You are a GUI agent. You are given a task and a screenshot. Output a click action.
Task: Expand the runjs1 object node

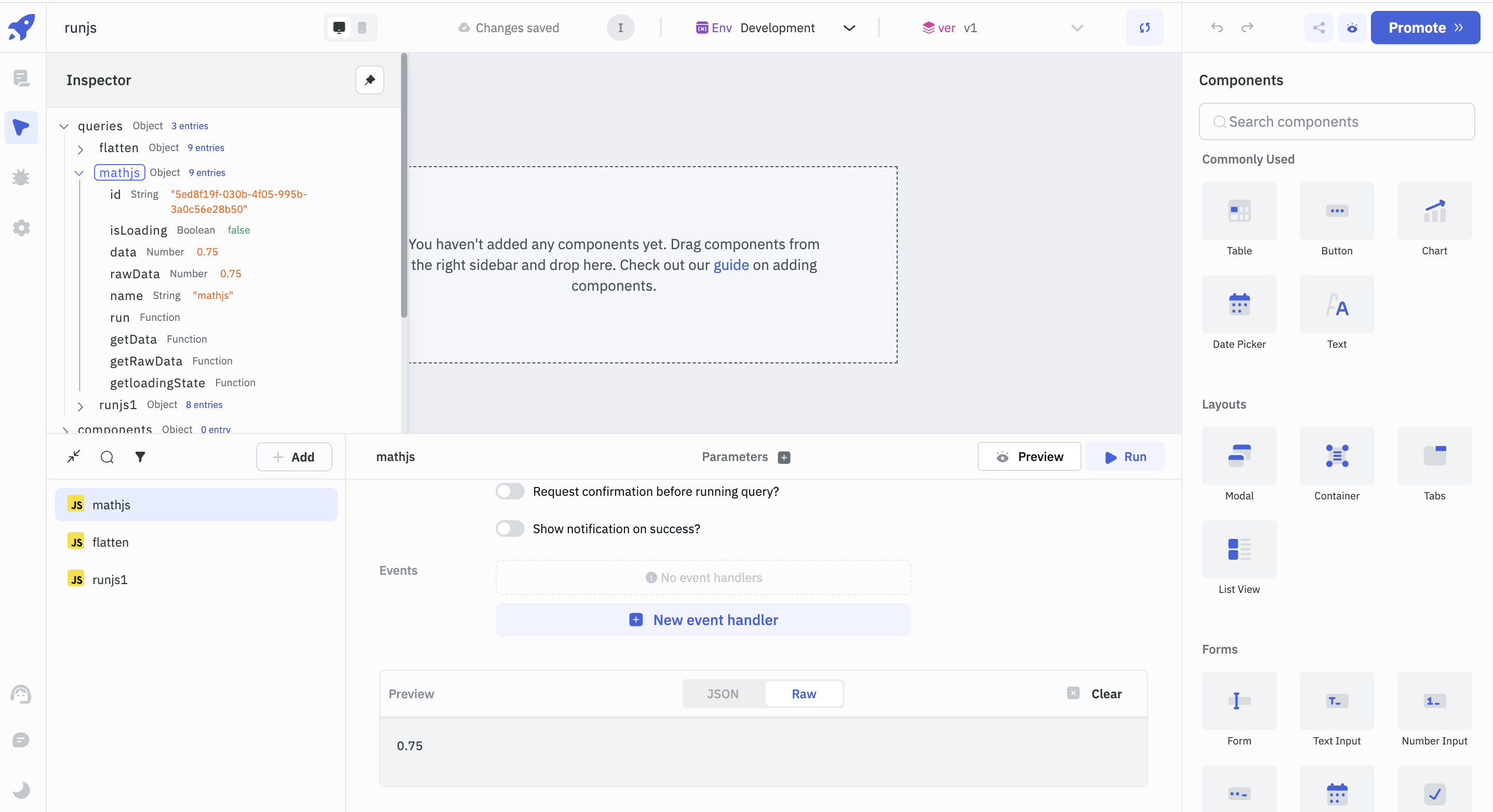click(81, 406)
